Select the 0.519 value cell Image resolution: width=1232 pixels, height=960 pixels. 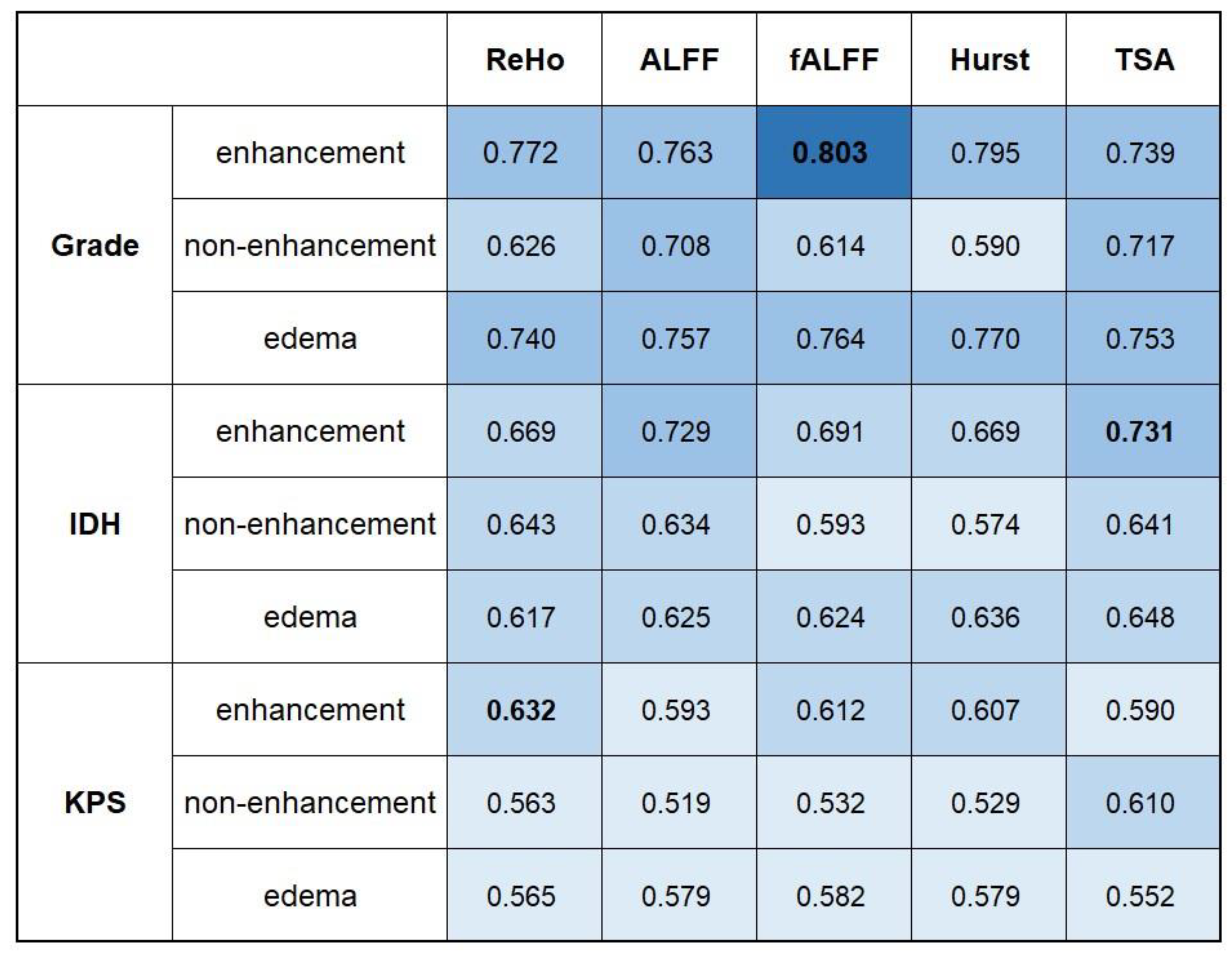[675, 803]
